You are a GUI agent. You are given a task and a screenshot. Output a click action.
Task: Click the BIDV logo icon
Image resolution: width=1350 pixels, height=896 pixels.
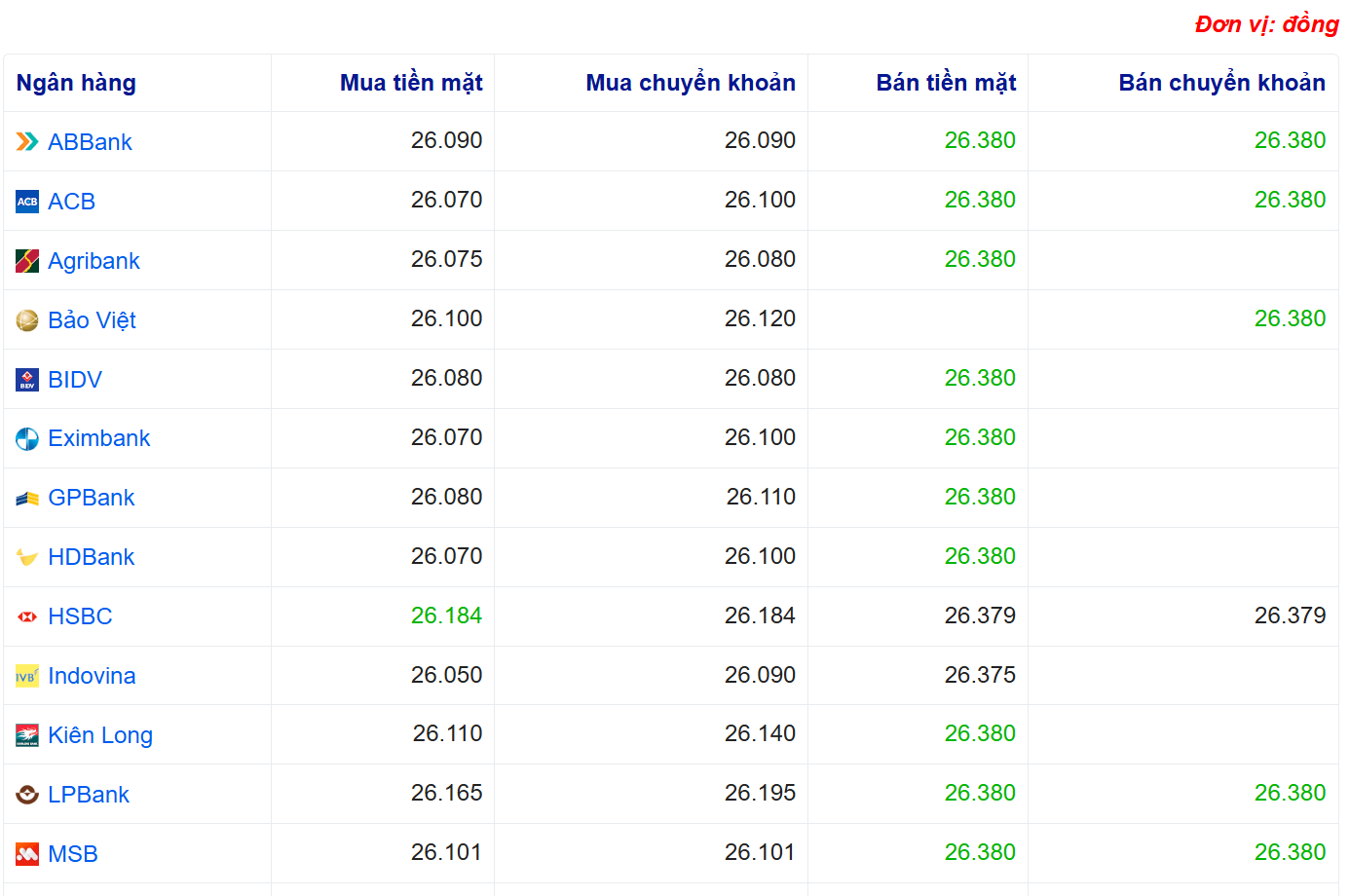pos(27,380)
